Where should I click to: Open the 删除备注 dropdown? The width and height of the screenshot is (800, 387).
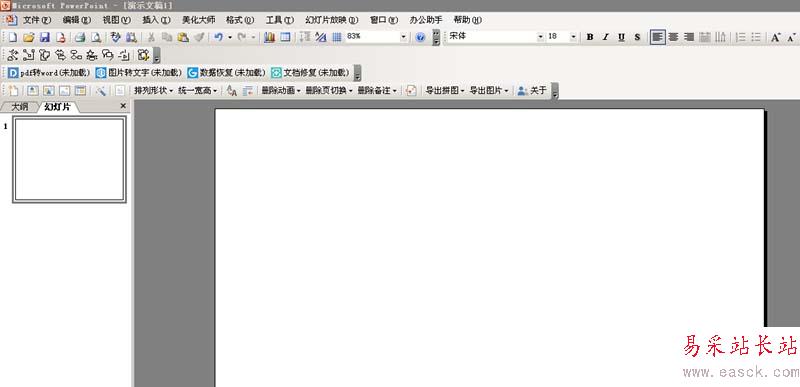[x=377, y=90]
